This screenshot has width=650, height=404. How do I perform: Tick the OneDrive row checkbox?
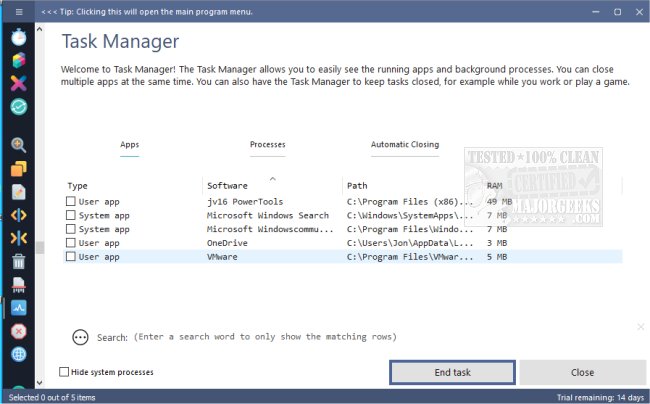(71, 243)
